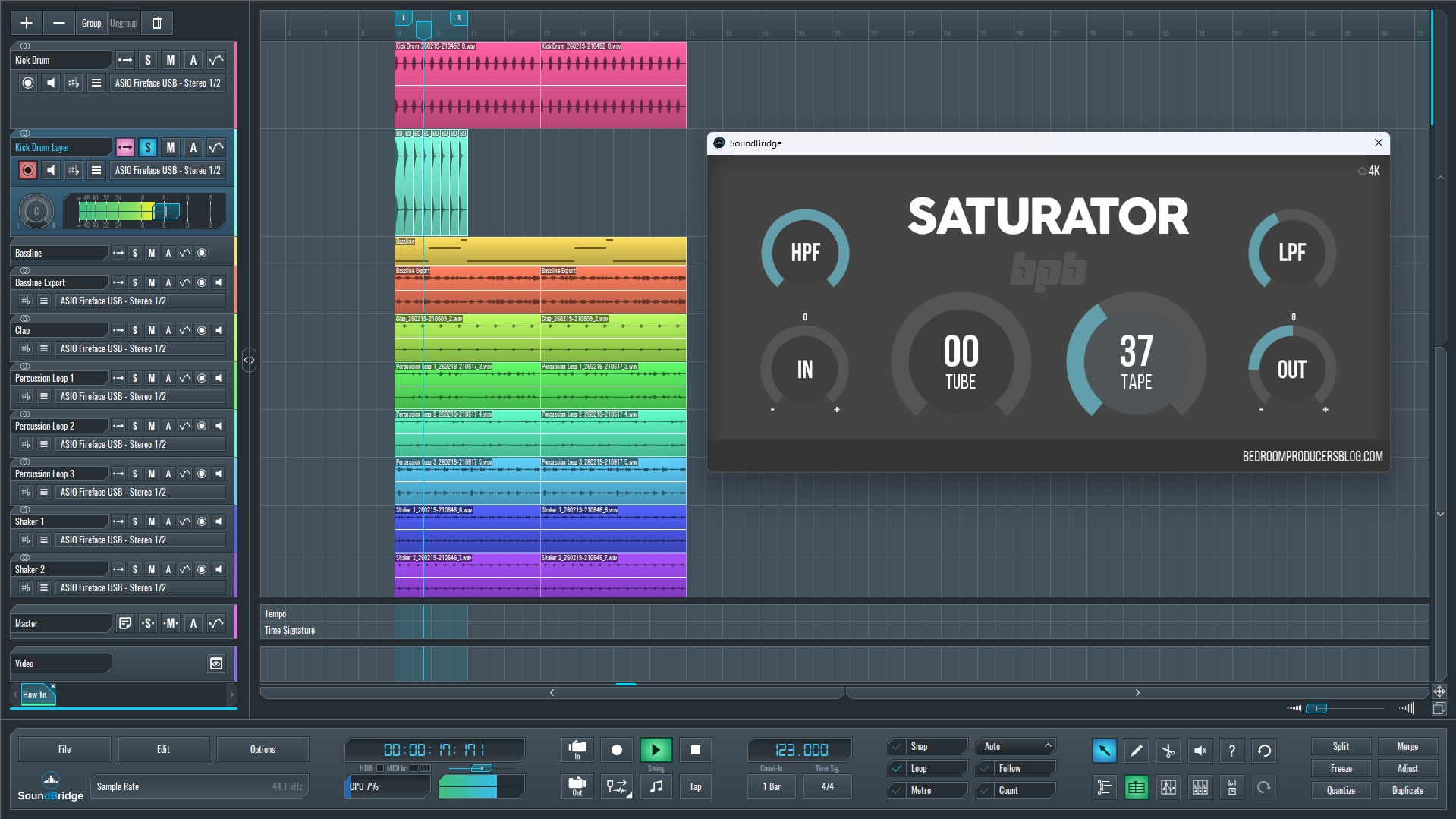Open Kick Drum track rack list icon

click(x=96, y=83)
